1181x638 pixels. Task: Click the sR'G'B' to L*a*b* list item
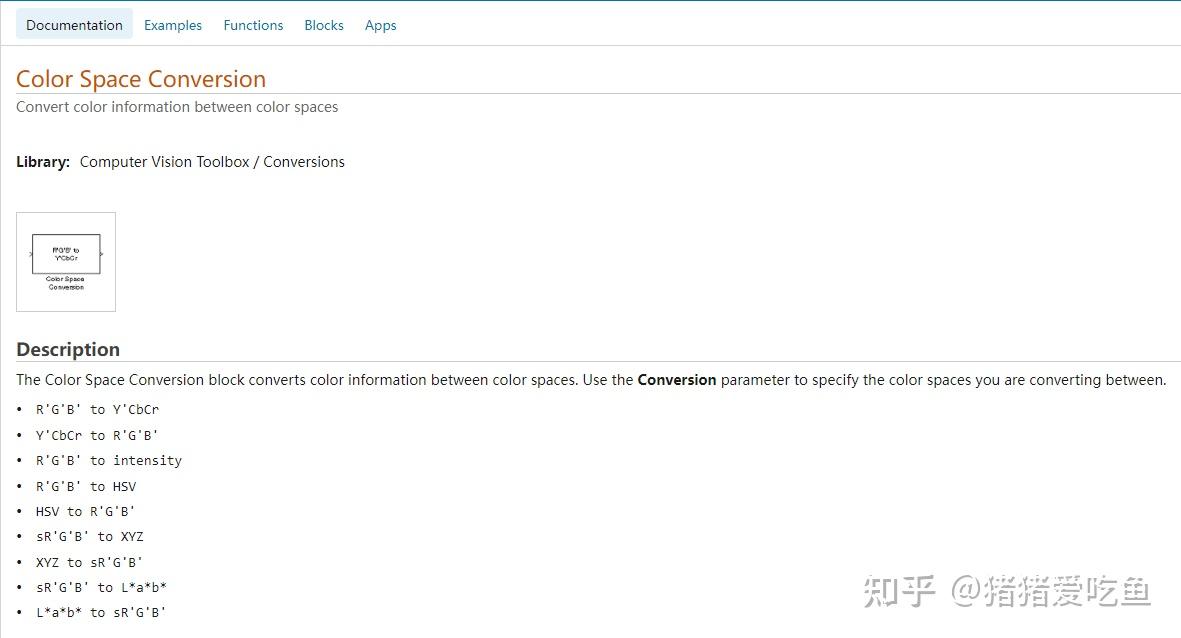point(101,587)
